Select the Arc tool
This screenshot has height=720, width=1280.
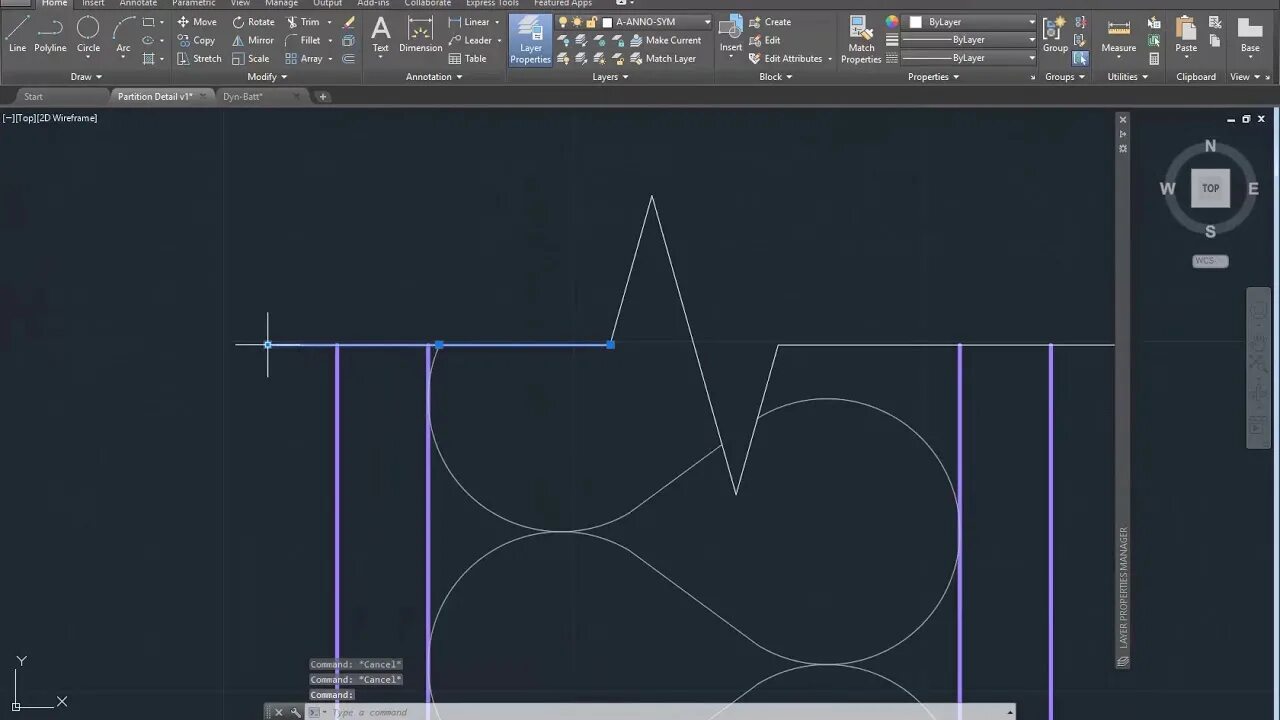coord(123,34)
